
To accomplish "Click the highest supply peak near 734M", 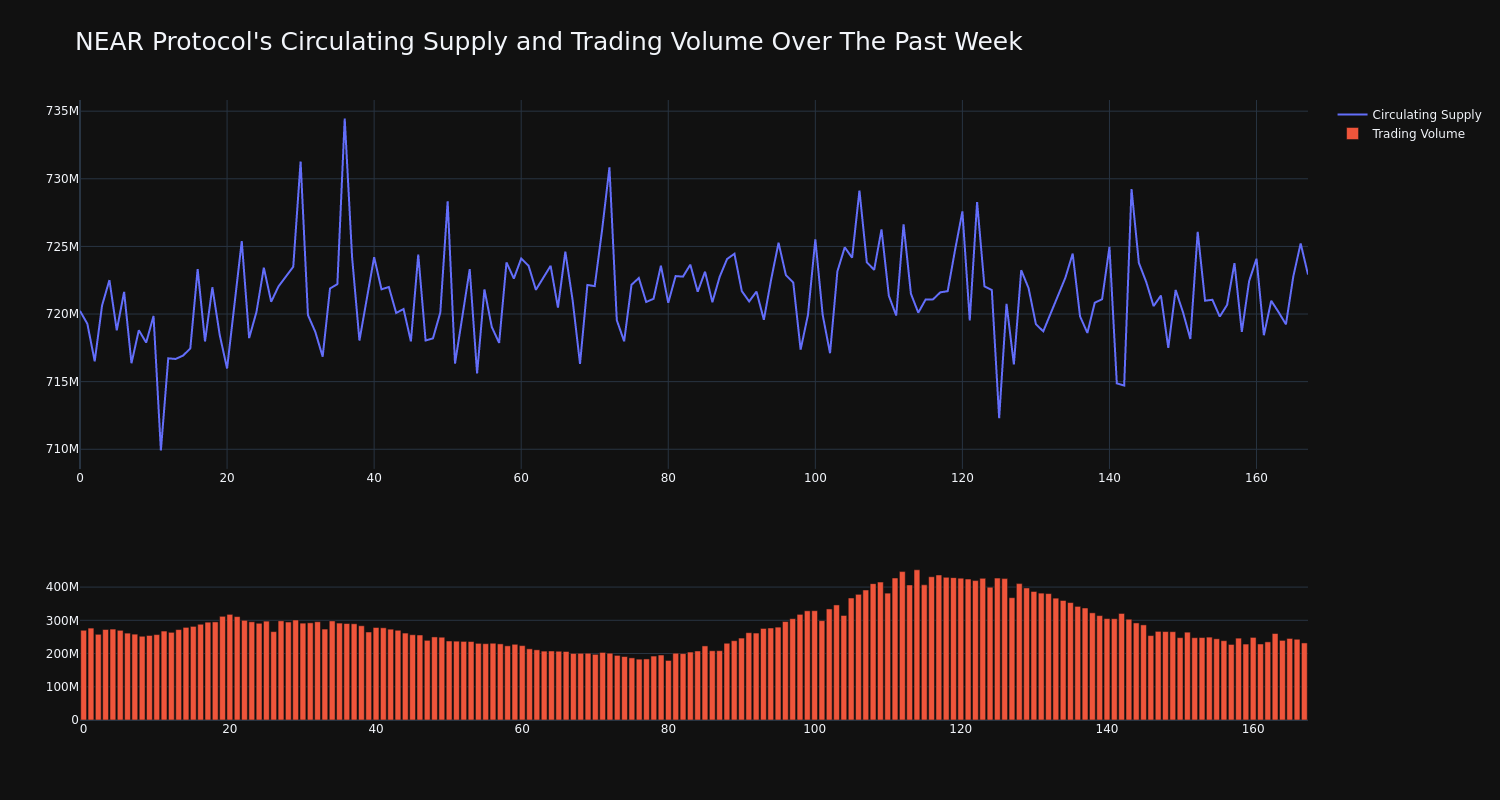I will 345,120.
